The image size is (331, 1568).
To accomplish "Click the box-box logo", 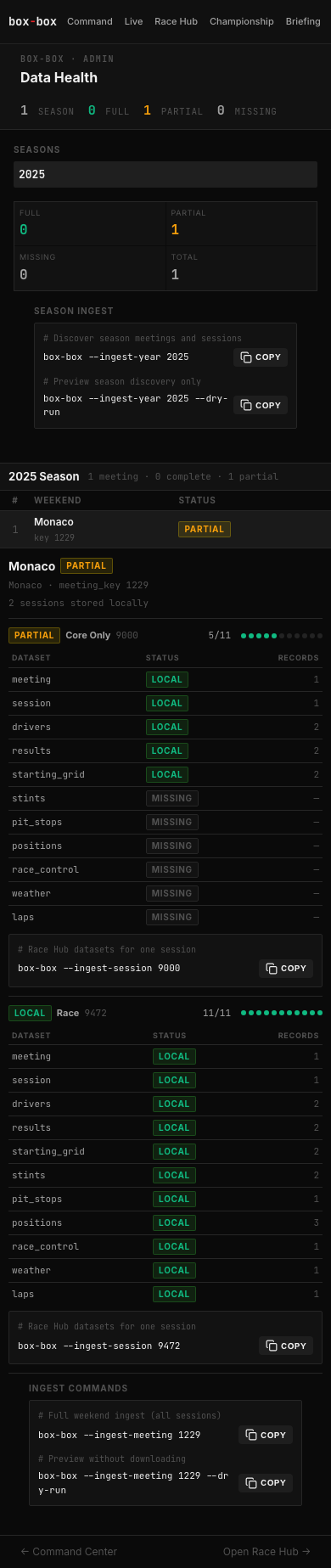I will coord(32,21).
